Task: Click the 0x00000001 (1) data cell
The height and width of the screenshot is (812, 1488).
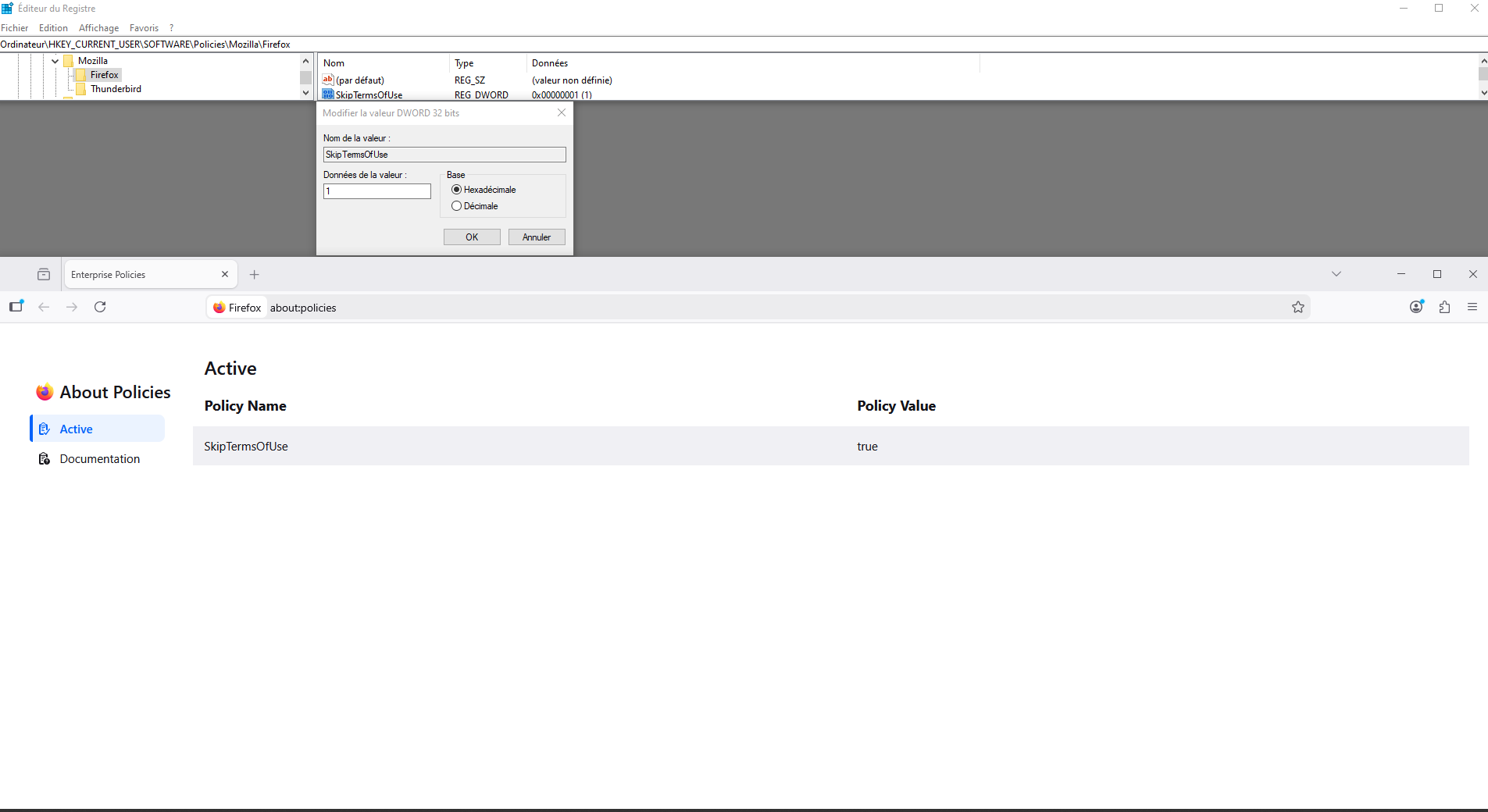Action: [x=562, y=95]
